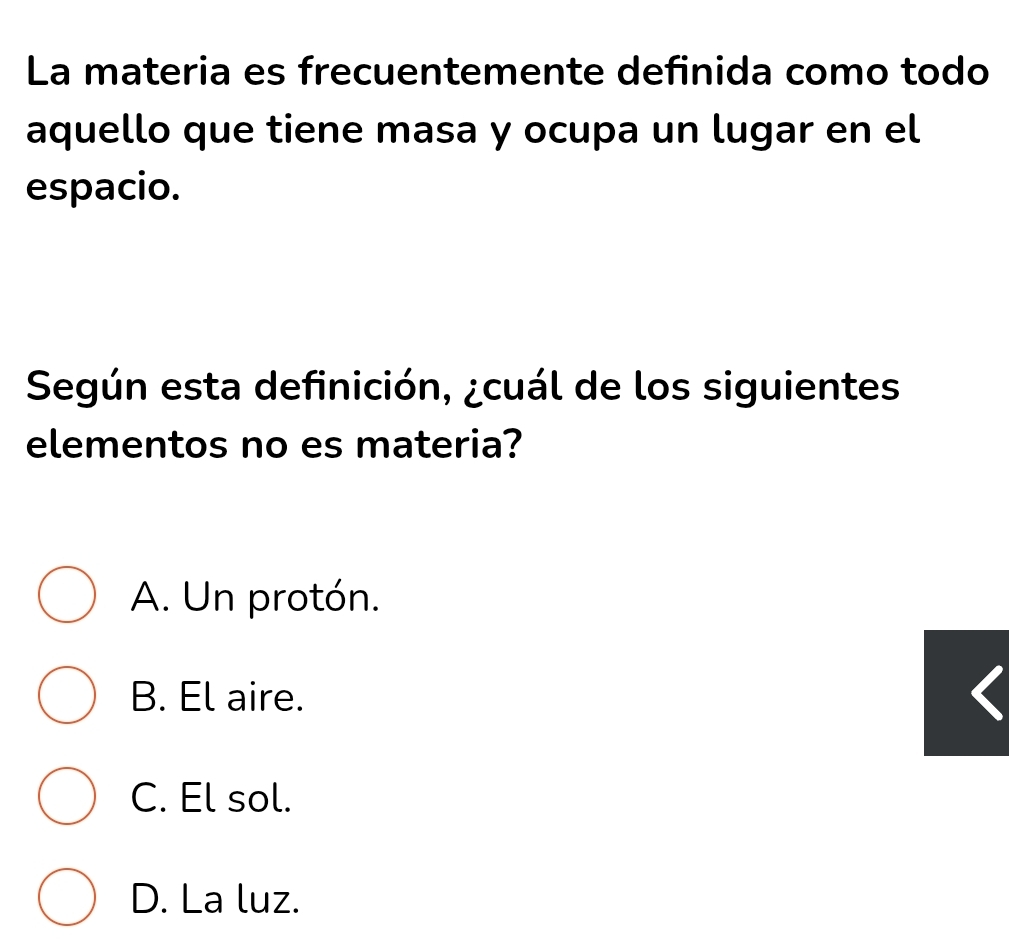Click the answer text 'A. Un protón.'
Screen dimensions: 1009x943
pos(255,597)
